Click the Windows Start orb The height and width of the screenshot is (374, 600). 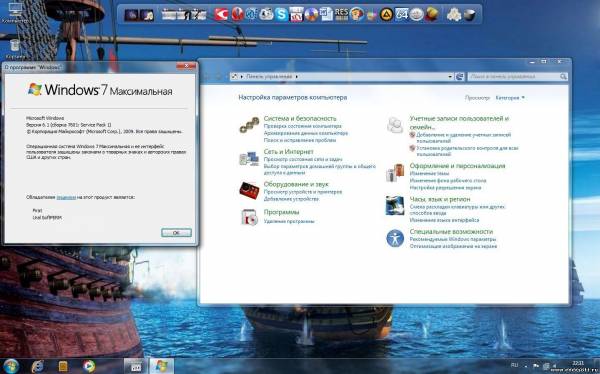tap(11, 366)
